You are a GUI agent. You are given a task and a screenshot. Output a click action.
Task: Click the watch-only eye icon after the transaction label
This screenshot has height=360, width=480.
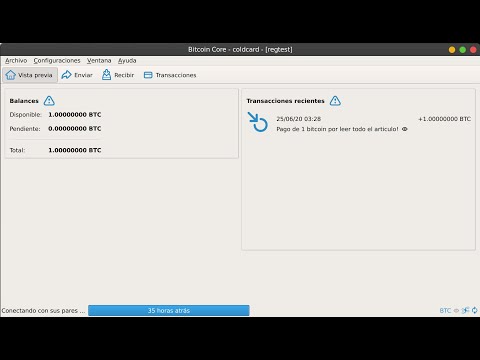click(x=405, y=129)
